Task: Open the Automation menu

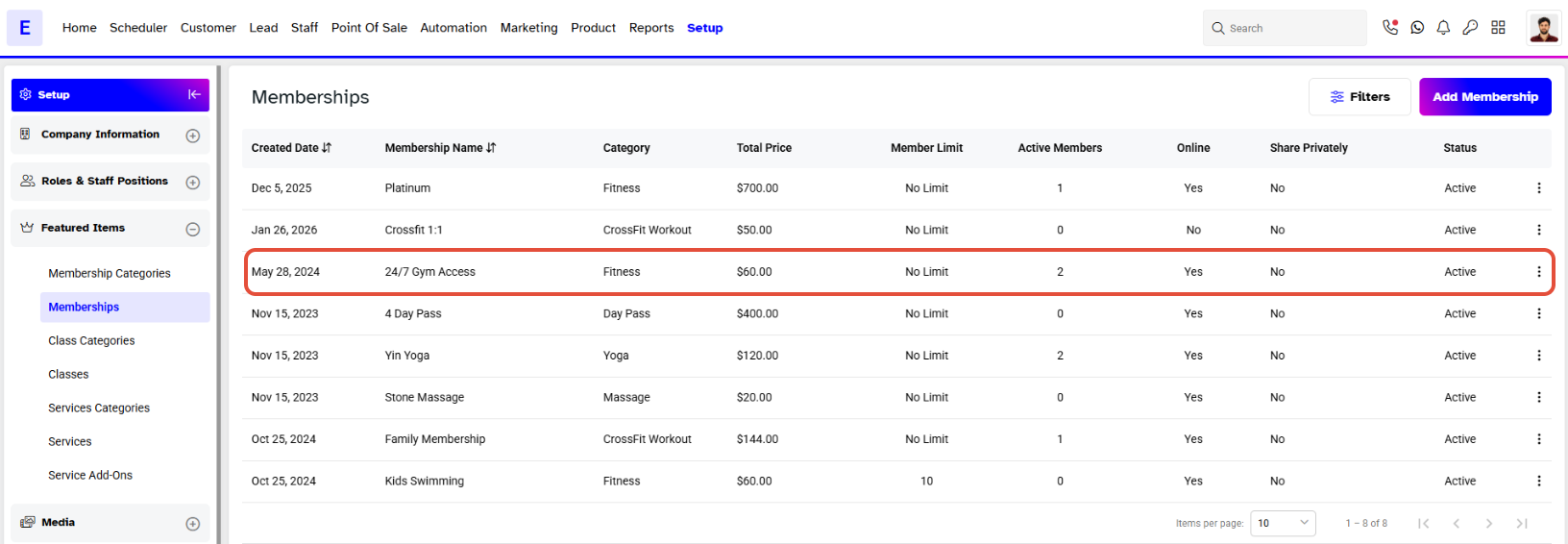Action: click(453, 28)
